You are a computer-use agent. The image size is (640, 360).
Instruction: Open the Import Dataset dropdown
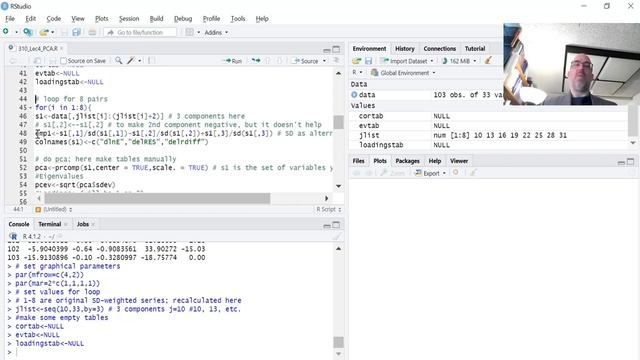click(407, 61)
